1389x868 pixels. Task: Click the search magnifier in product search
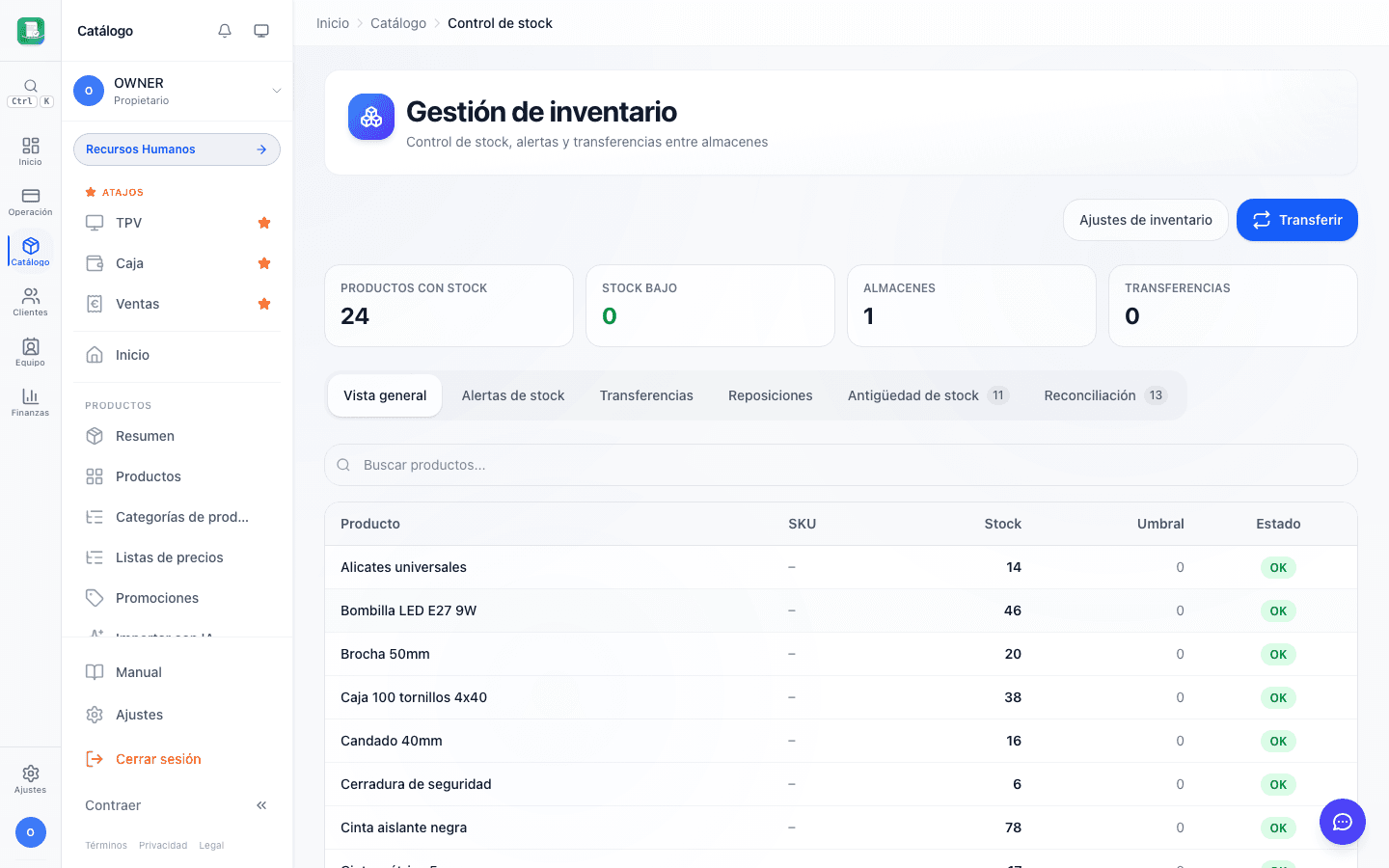(x=343, y=465)
